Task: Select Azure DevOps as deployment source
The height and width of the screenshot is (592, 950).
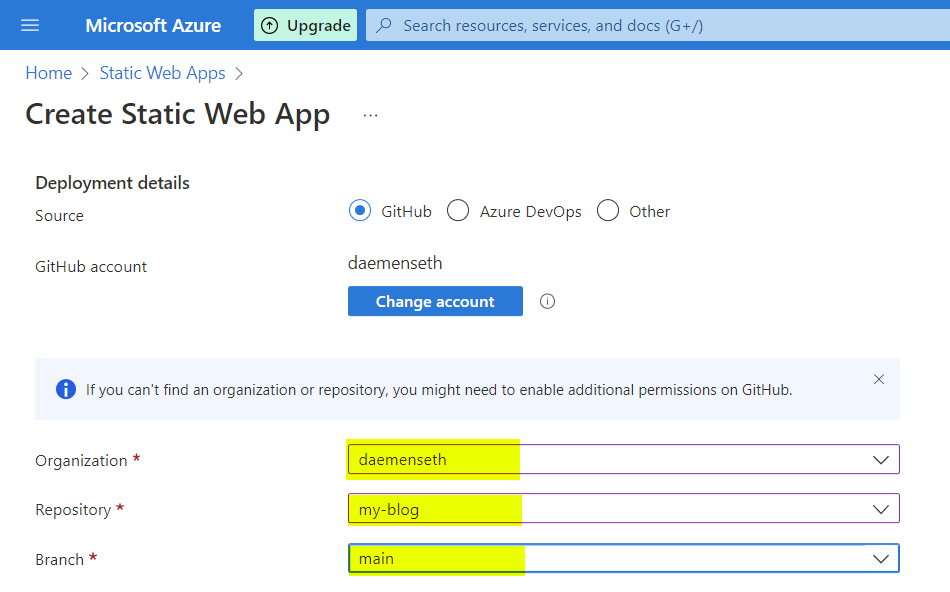Action: point(457,211)
